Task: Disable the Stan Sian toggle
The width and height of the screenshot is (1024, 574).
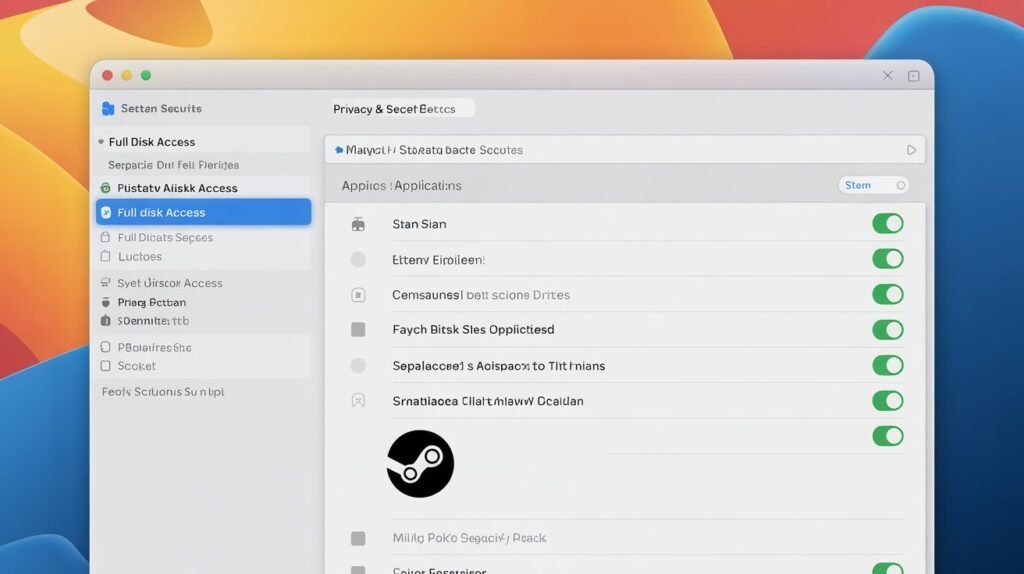Action: click(x=888, y=223)
